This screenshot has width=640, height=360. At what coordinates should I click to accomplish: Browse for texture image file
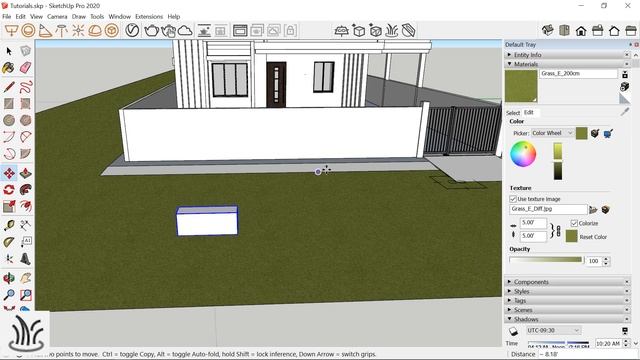point(593,210)
